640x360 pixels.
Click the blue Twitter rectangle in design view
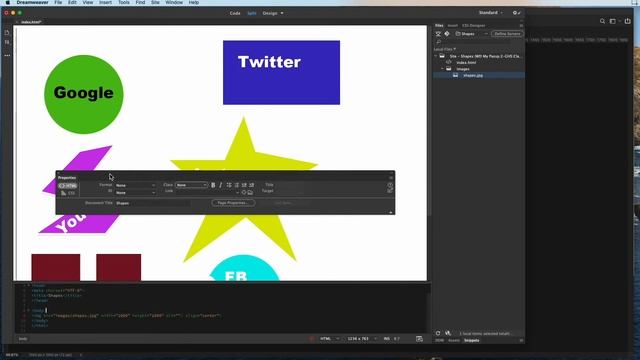tap(281, 73)
